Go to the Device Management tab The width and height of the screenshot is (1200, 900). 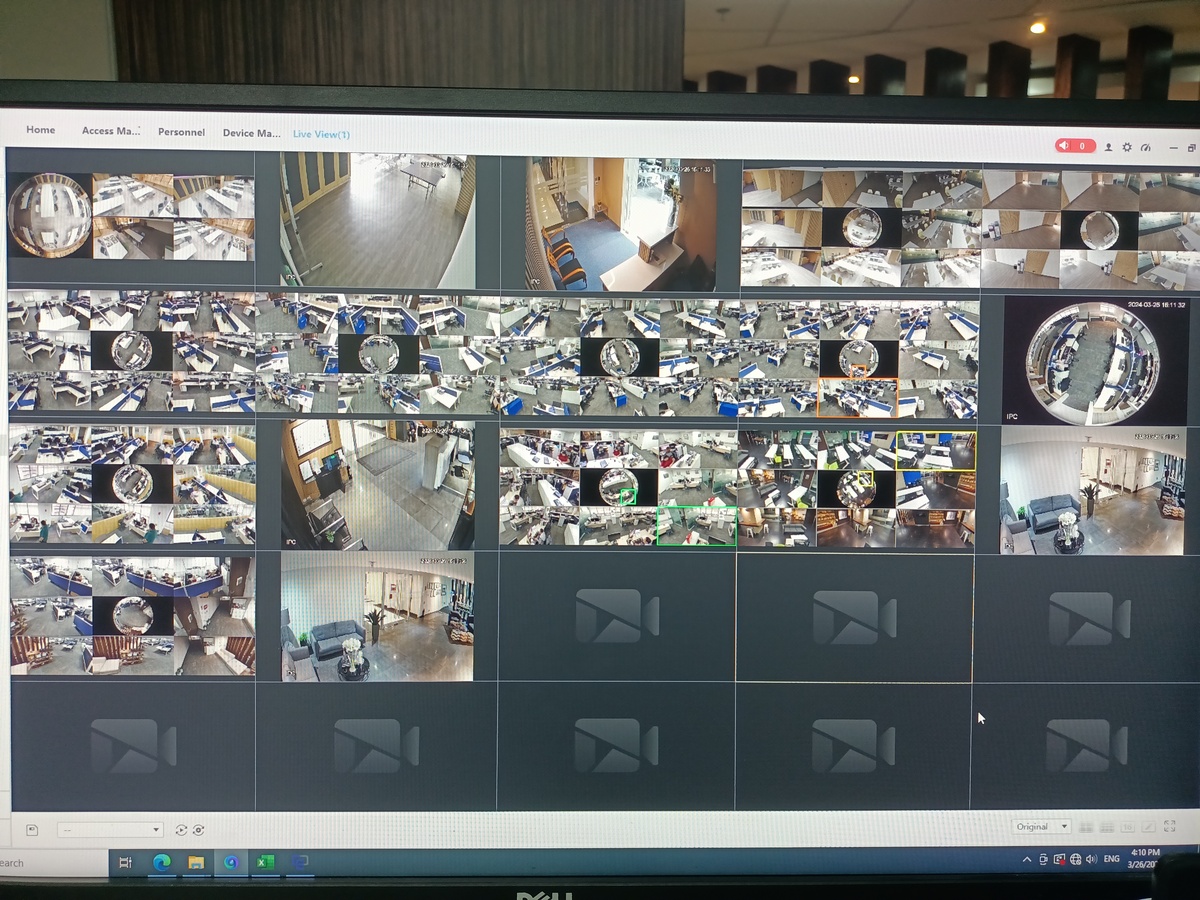tap(251, 133)
